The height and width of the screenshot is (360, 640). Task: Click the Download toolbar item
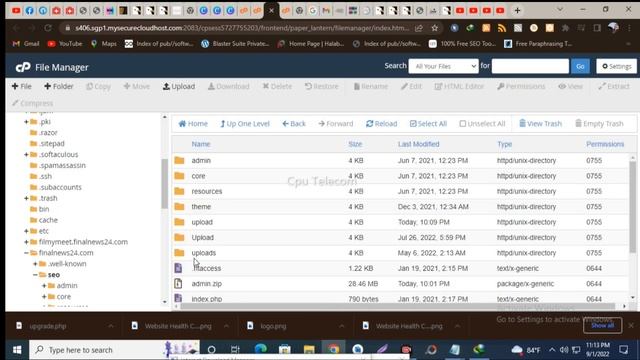click(x=229, y=86)
